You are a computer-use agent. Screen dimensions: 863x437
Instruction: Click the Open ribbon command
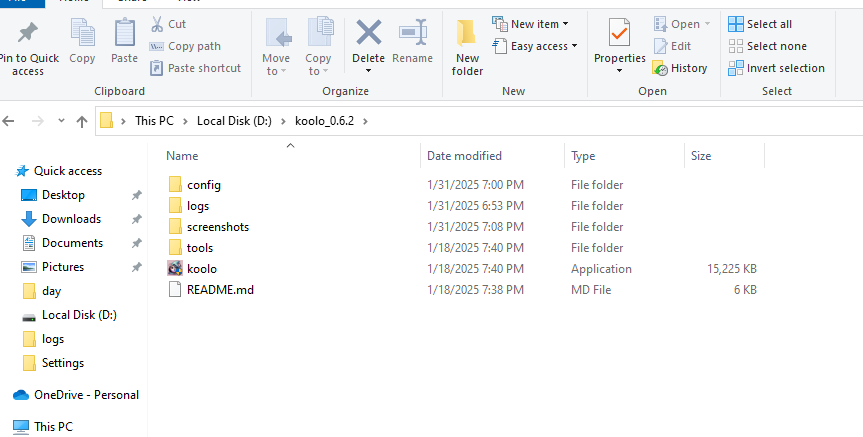coord(682,24)
